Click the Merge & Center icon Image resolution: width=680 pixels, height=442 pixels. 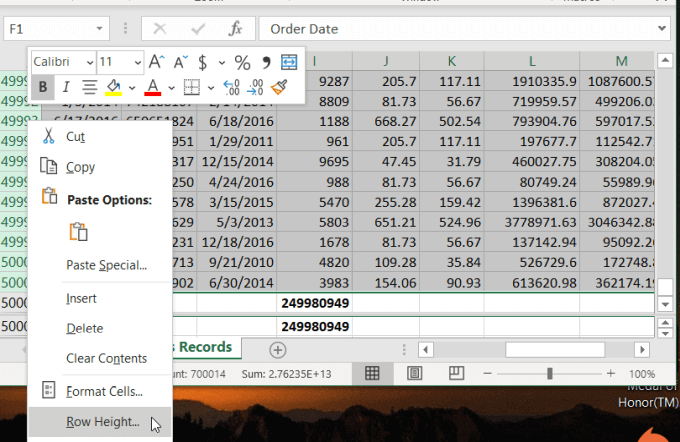(290, 62)
